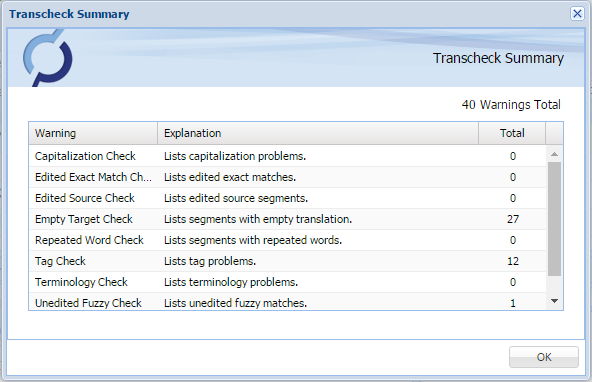
Task: Click the 'Lists tag problems.' explanation cell
Action: 210,261
